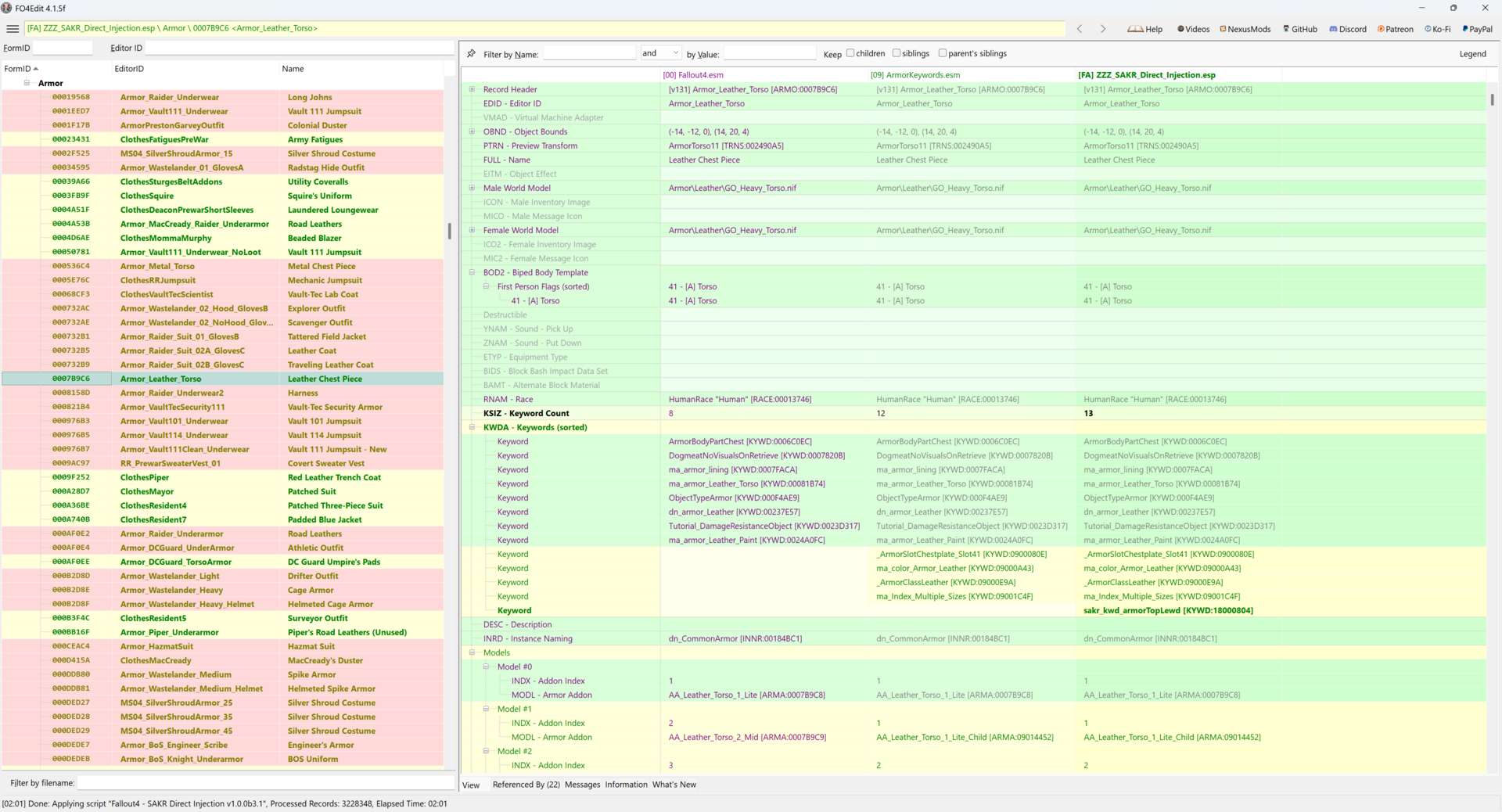Viewport: 1502px width, 812px height.
Task: Click the record path address bar
Action: point(545,28)
